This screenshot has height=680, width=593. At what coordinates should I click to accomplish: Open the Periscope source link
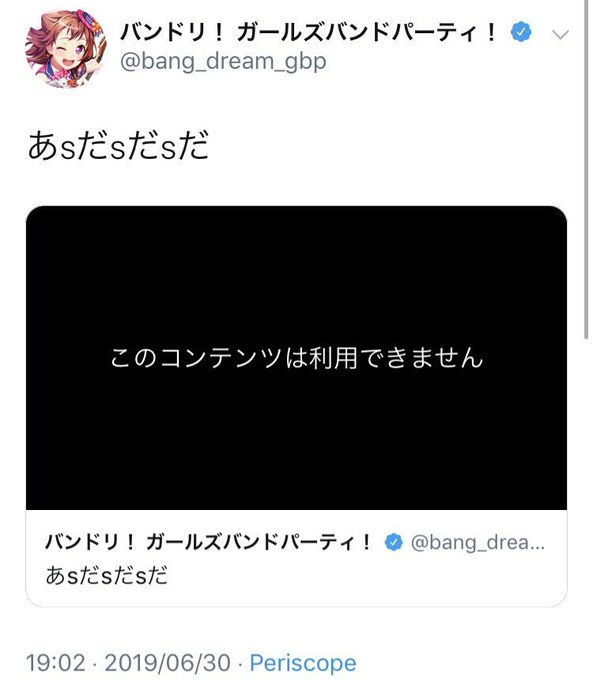pos(303,664)
